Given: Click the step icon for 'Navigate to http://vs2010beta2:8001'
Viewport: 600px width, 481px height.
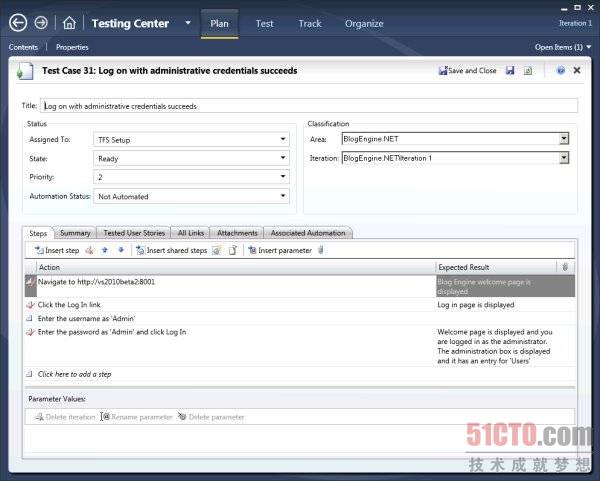Looking at the screenshot, I should click(30, 282).
